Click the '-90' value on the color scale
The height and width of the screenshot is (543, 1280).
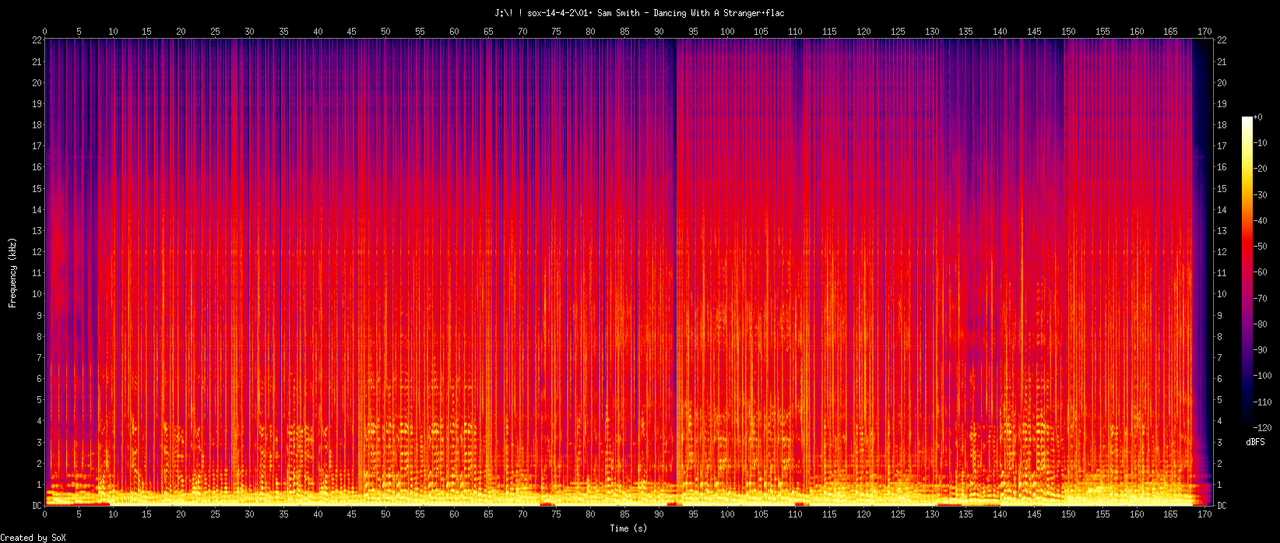coord(1261,350)
